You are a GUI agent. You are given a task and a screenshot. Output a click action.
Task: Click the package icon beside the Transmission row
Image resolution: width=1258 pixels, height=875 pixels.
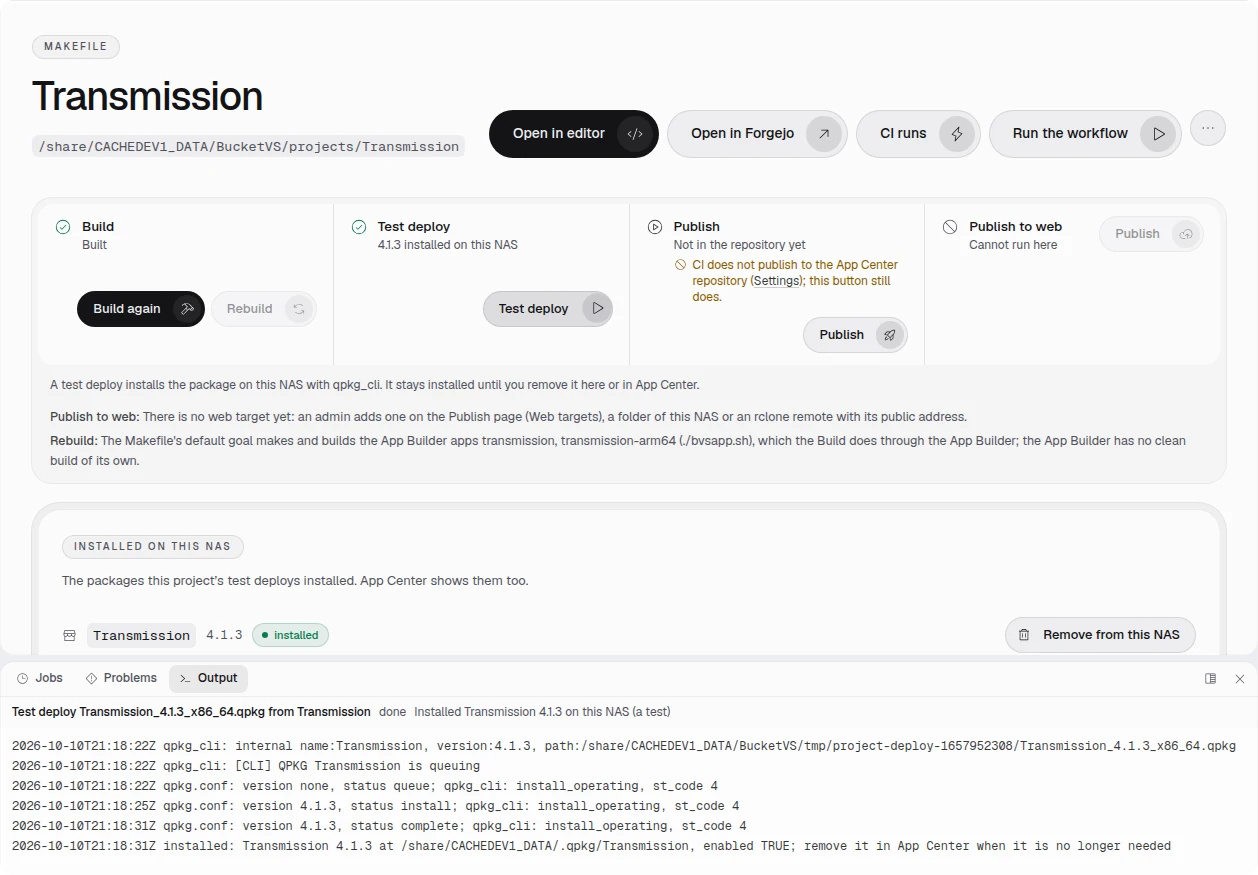pos(70,635)
